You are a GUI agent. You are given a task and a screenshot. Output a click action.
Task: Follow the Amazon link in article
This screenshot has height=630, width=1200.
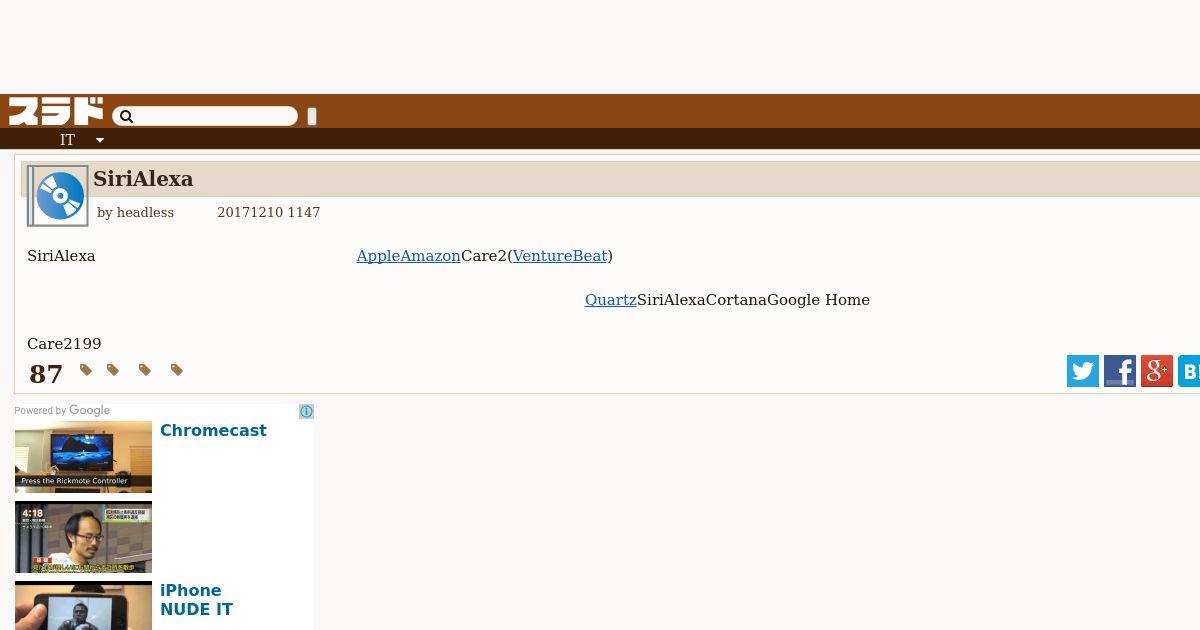tap(430, 256)
